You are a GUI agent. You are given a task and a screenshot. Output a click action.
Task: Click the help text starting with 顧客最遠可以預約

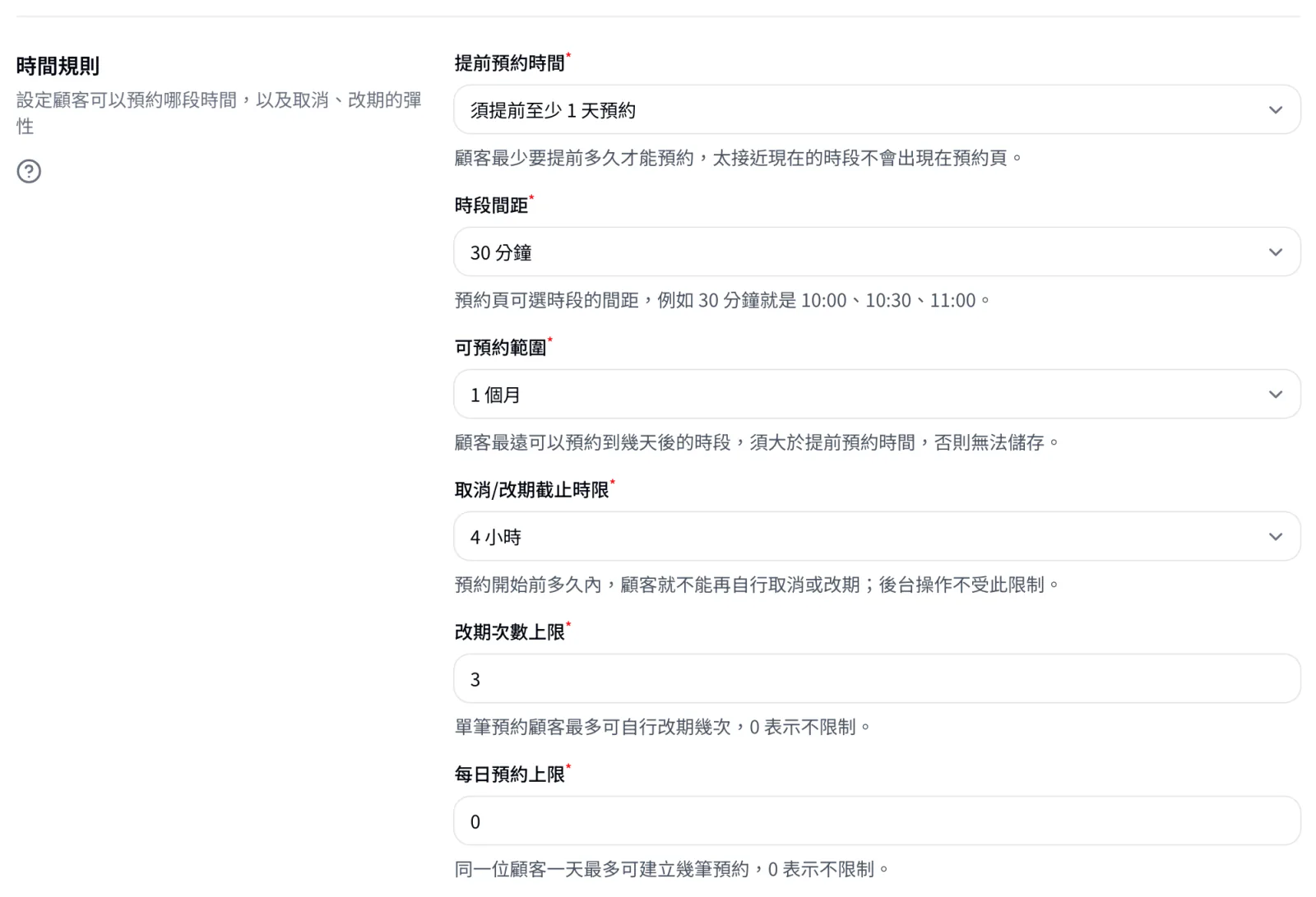pyautogui.click(x=757, y=442)
